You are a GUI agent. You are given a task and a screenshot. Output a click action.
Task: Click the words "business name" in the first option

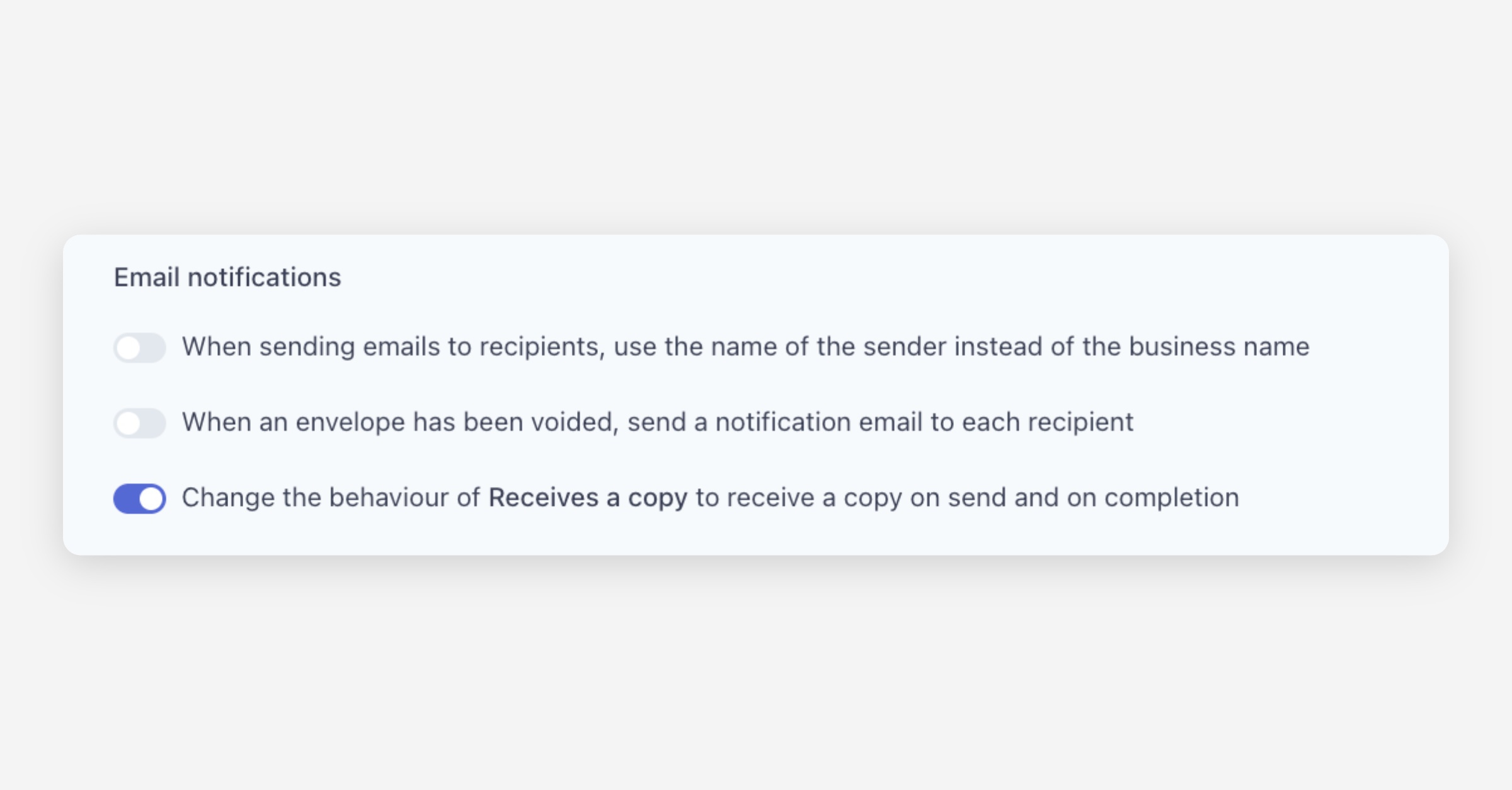[x=1218, y=346]
